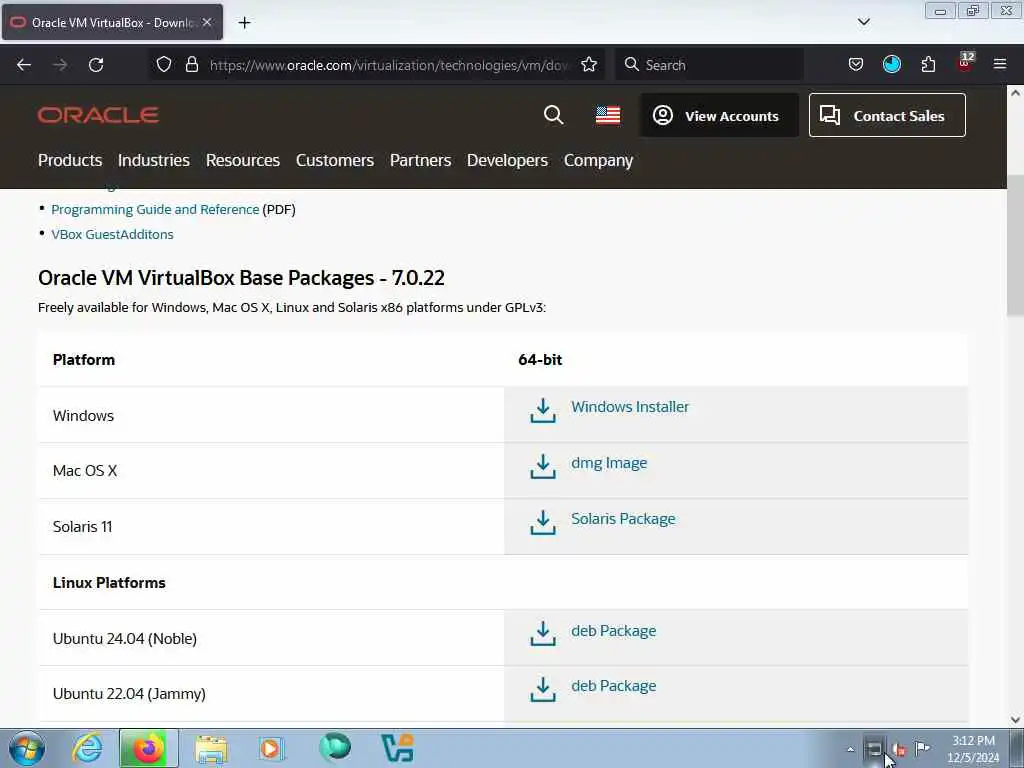Open the Firefox hamburger menu
Screen dimensions: 1024x768
pyautogui.click(x=1000, y=65)
